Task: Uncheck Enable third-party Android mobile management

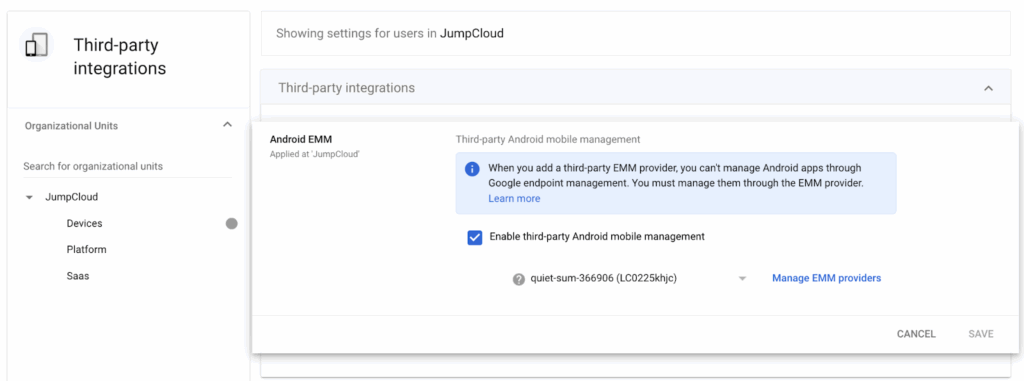Action: point(475,237)
